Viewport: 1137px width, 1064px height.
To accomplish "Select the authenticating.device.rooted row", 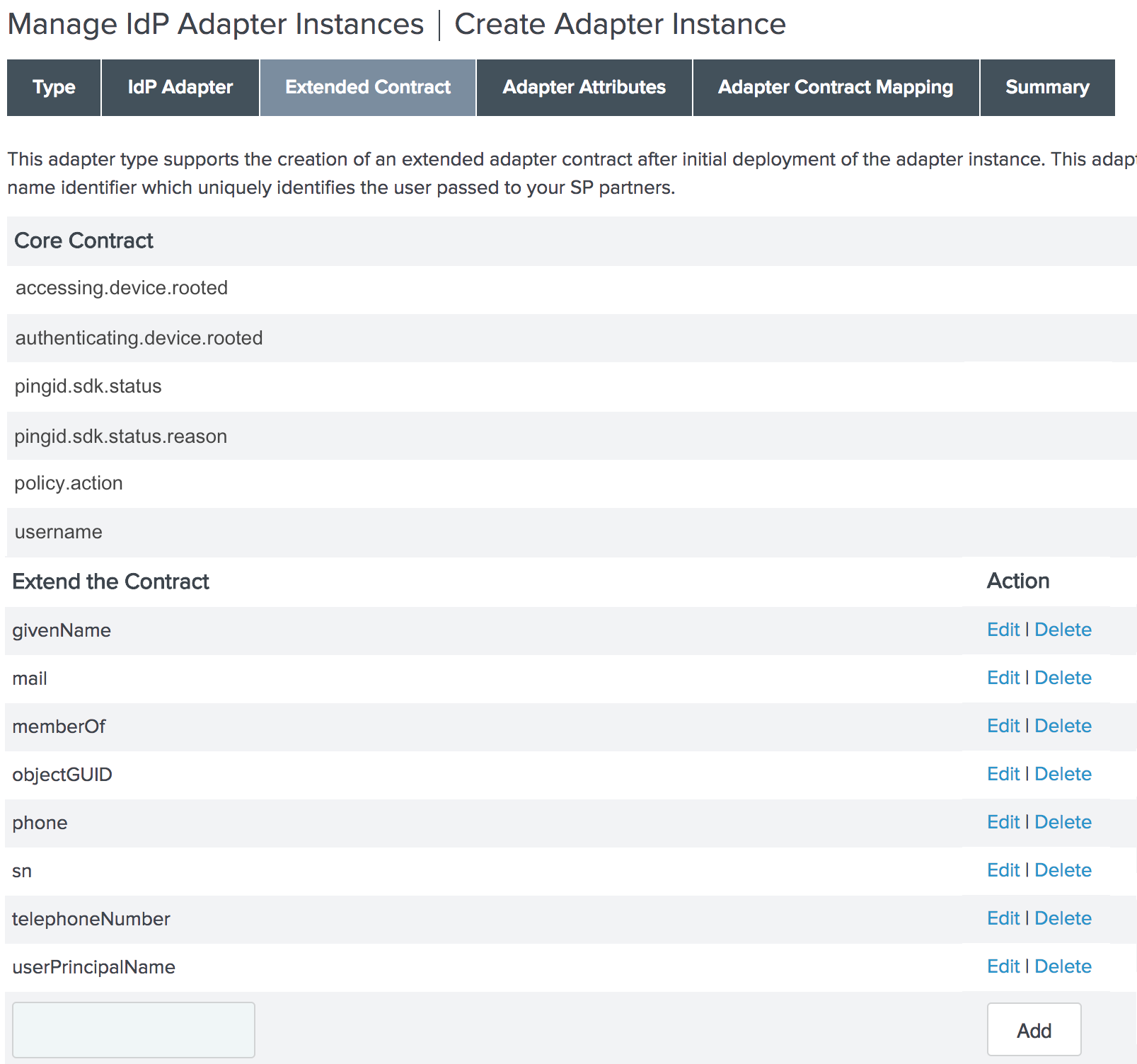I will [x=572, y=338].
